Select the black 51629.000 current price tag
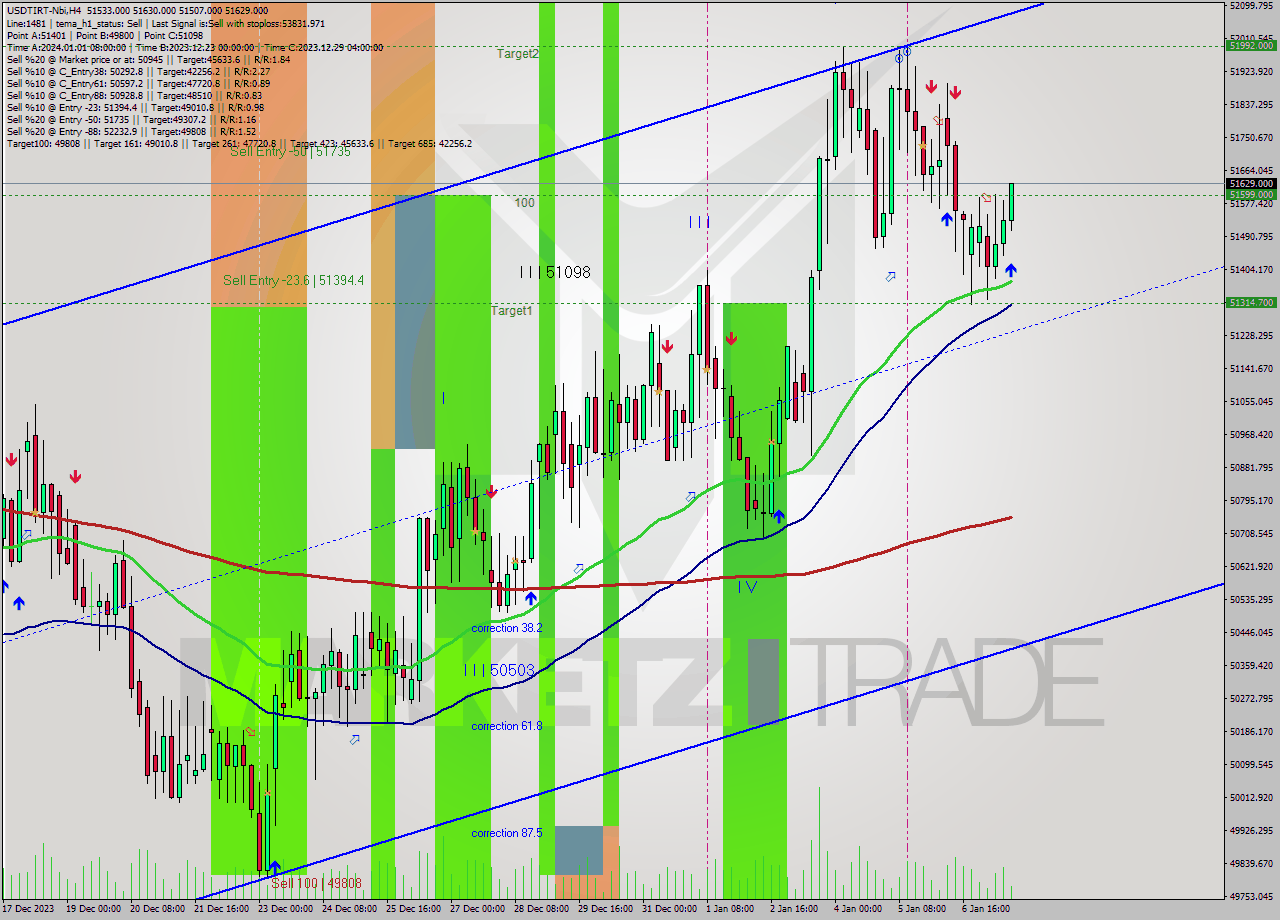This screenshot has height=920, width=1280. point(1251,183)
